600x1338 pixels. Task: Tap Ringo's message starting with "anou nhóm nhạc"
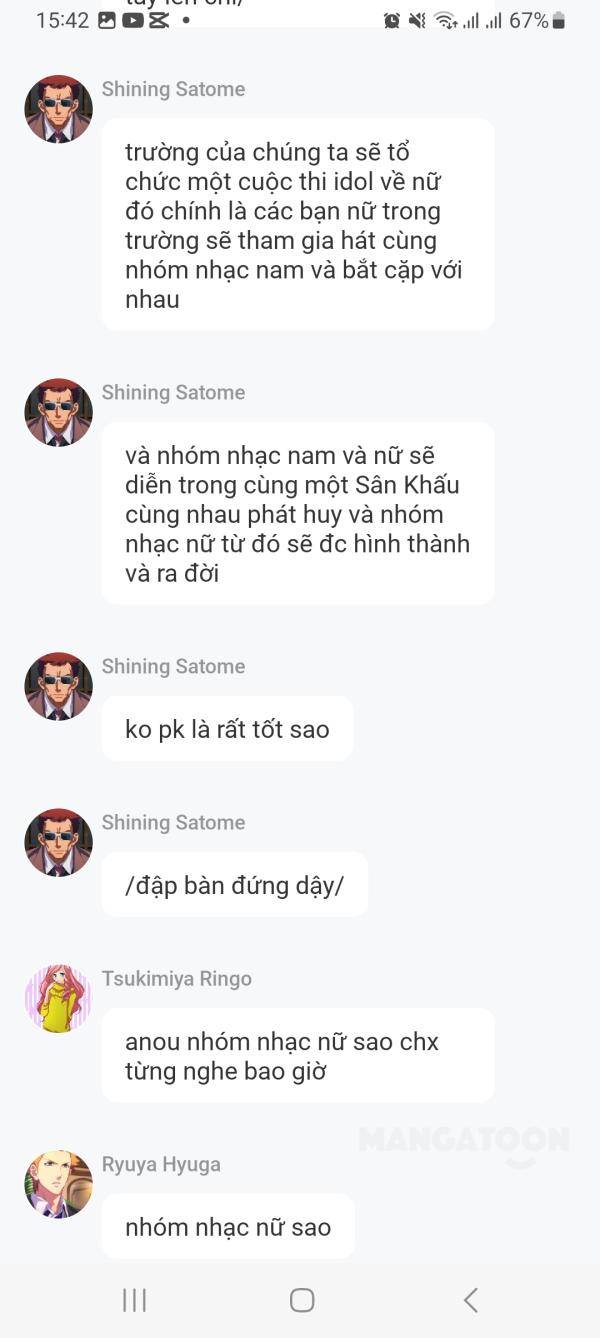[x=297, y=1056]
